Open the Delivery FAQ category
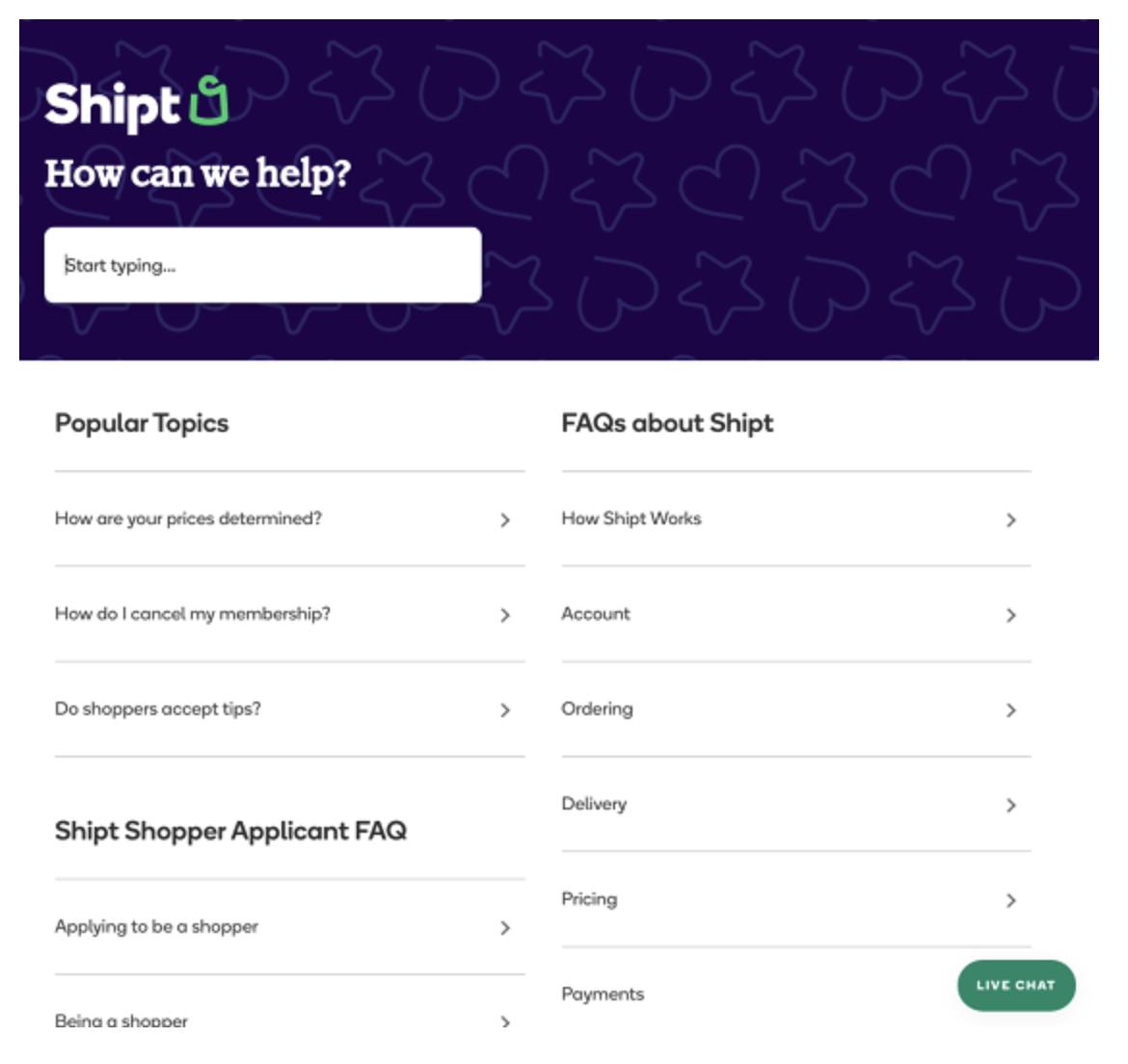Screen dimensions: 1128x1064 click(x=594, y=804)
